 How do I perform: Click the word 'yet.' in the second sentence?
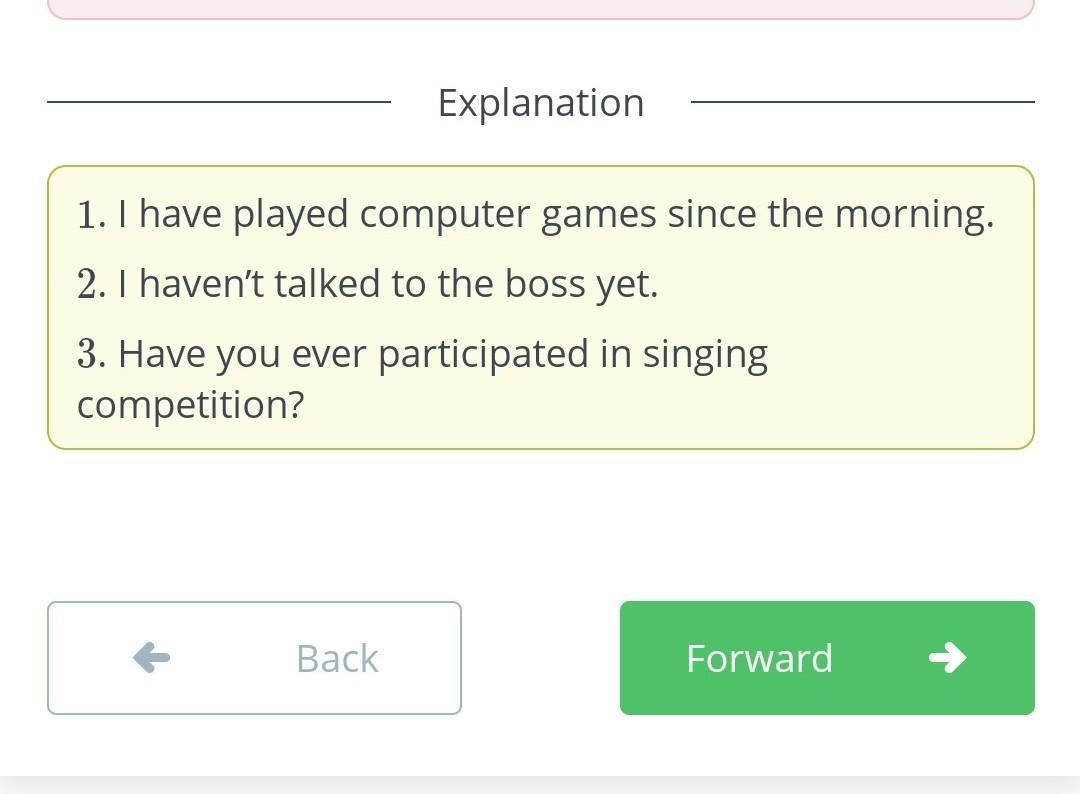(x=627, y=285)
